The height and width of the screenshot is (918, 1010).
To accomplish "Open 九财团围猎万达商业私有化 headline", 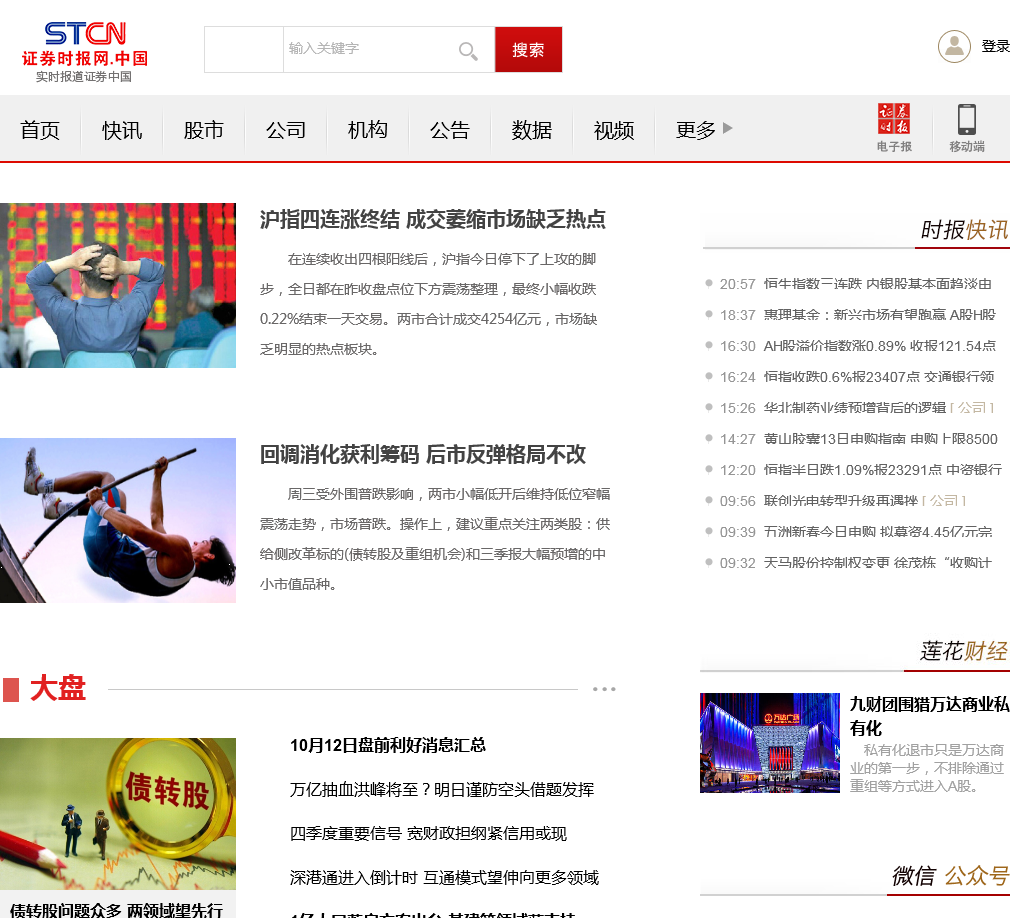I will point(929,716).
